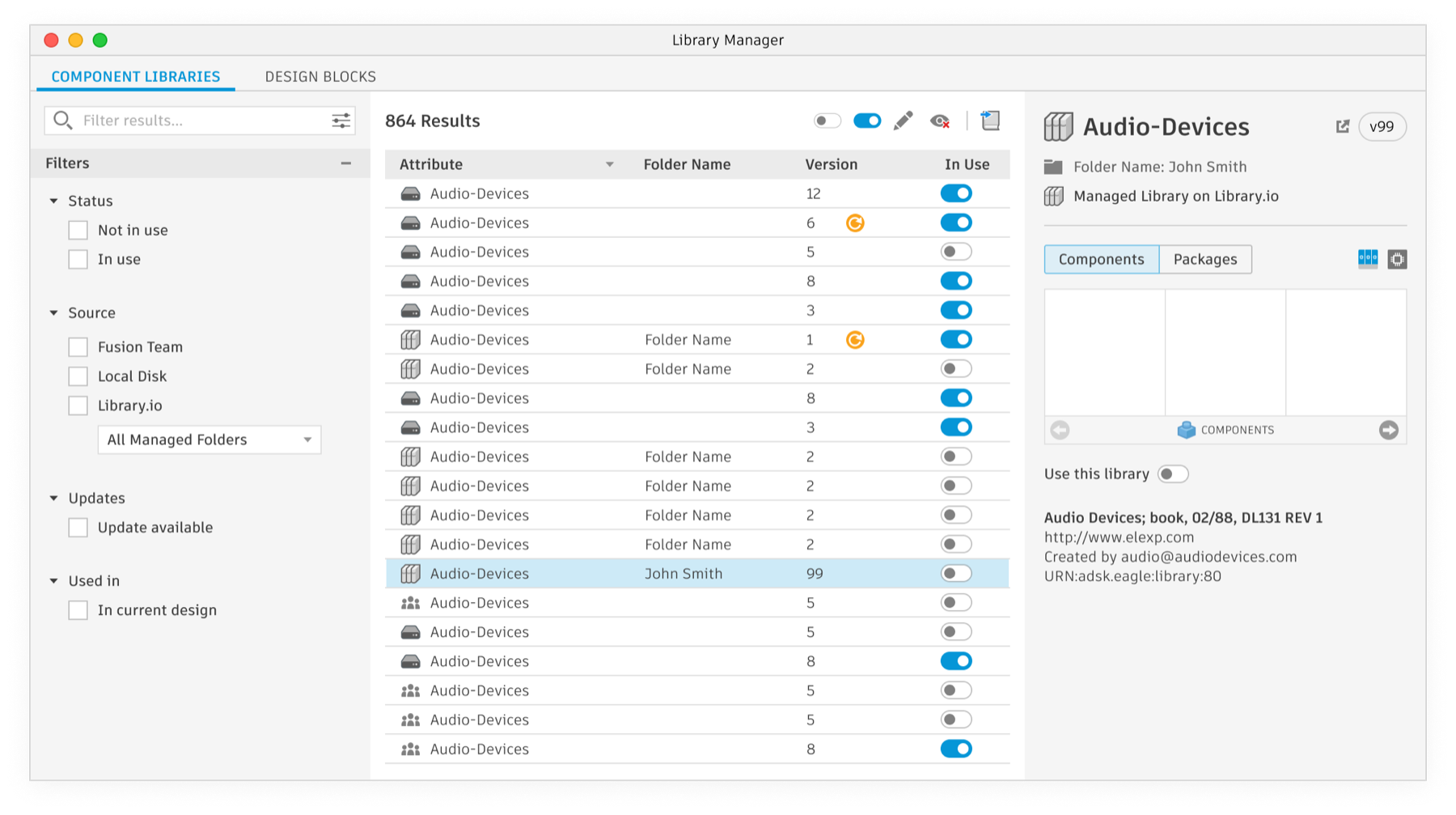Click the update icon on version 1 row
Screen dimensions: 1456x815
tap(855, 340)
